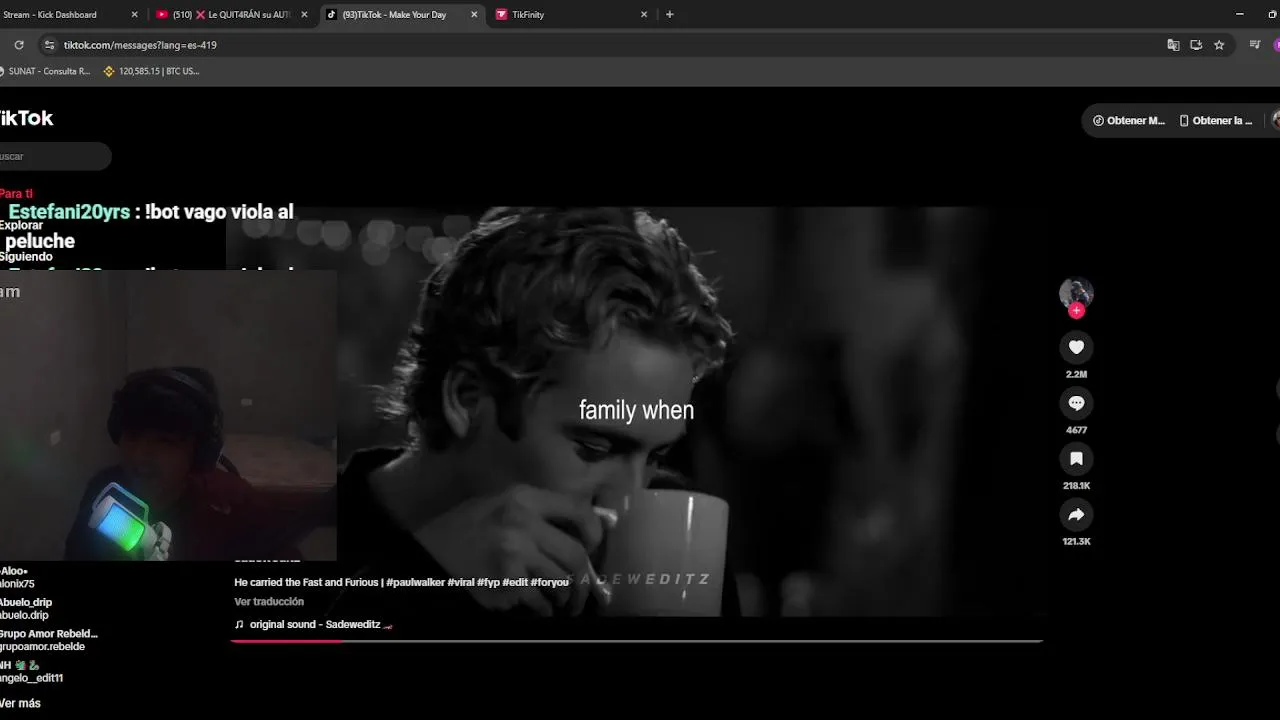Reload the page in browser toolbar
Screen dimensions: 1280x720
18,45
